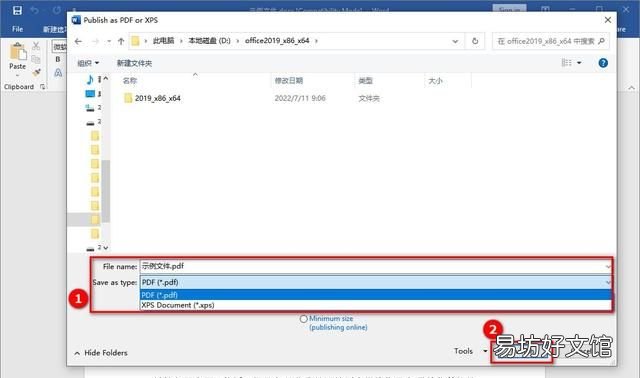Select the Desktop monitor item in navigation pane
The height and width of the screenshot is (378, 640).
(x=90, y=94)
